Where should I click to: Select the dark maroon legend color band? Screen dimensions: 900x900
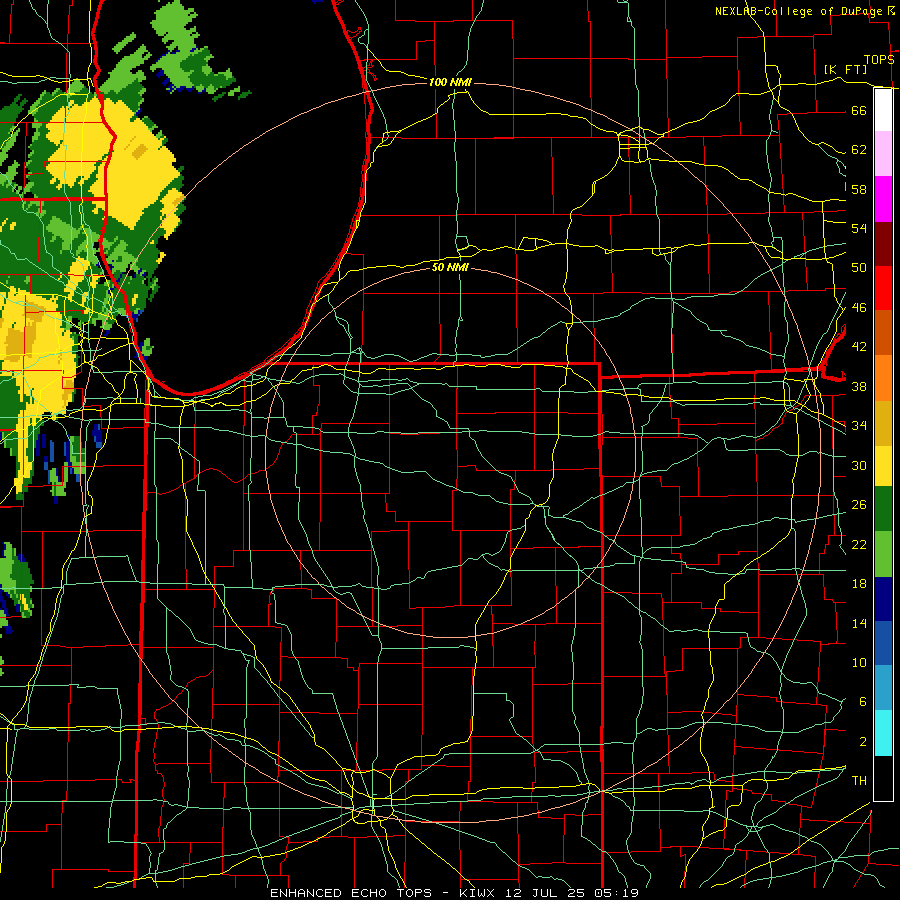click(883, 244)
